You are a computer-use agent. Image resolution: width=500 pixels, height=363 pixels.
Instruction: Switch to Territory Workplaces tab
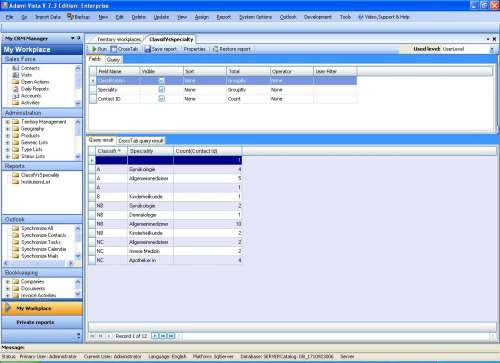(x=118, y=39)
